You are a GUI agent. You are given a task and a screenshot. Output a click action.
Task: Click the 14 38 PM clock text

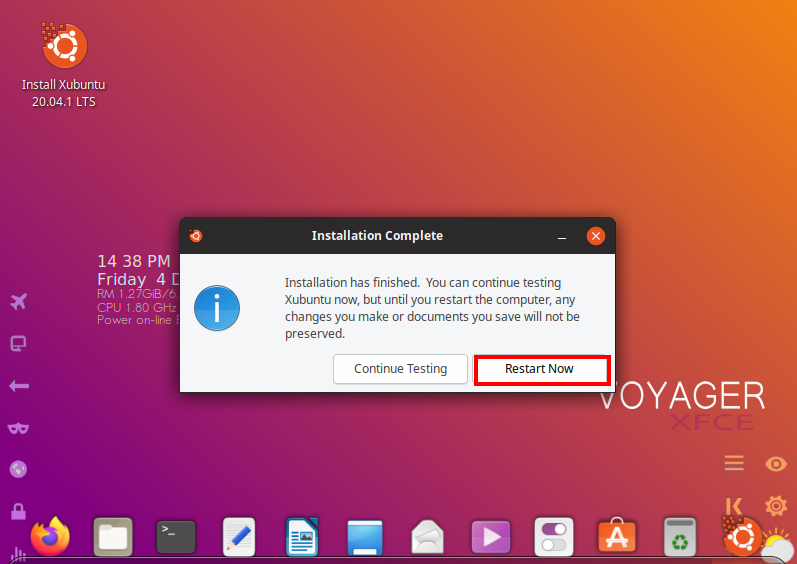134,261
